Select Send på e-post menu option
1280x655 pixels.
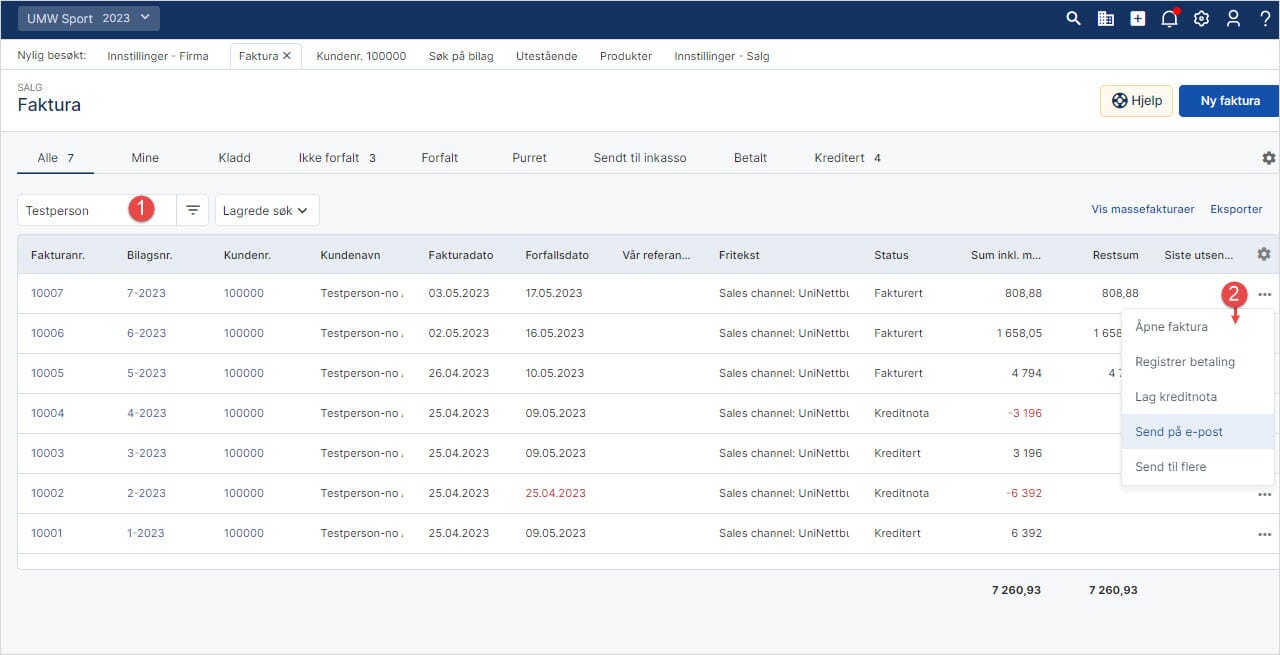pos(1179,432)
